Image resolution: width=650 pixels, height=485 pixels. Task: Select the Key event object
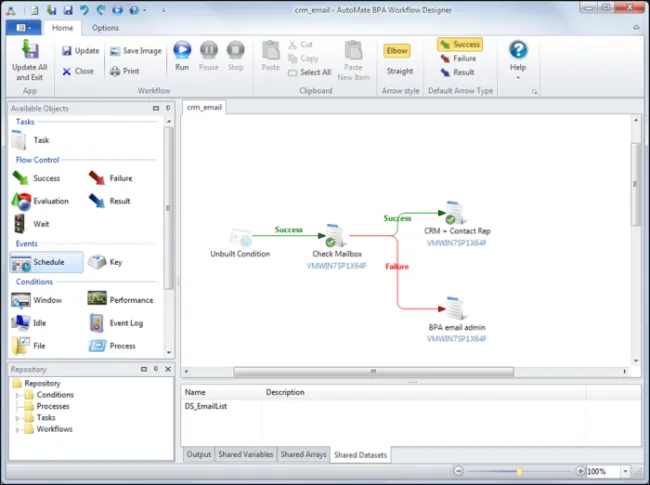105,262
